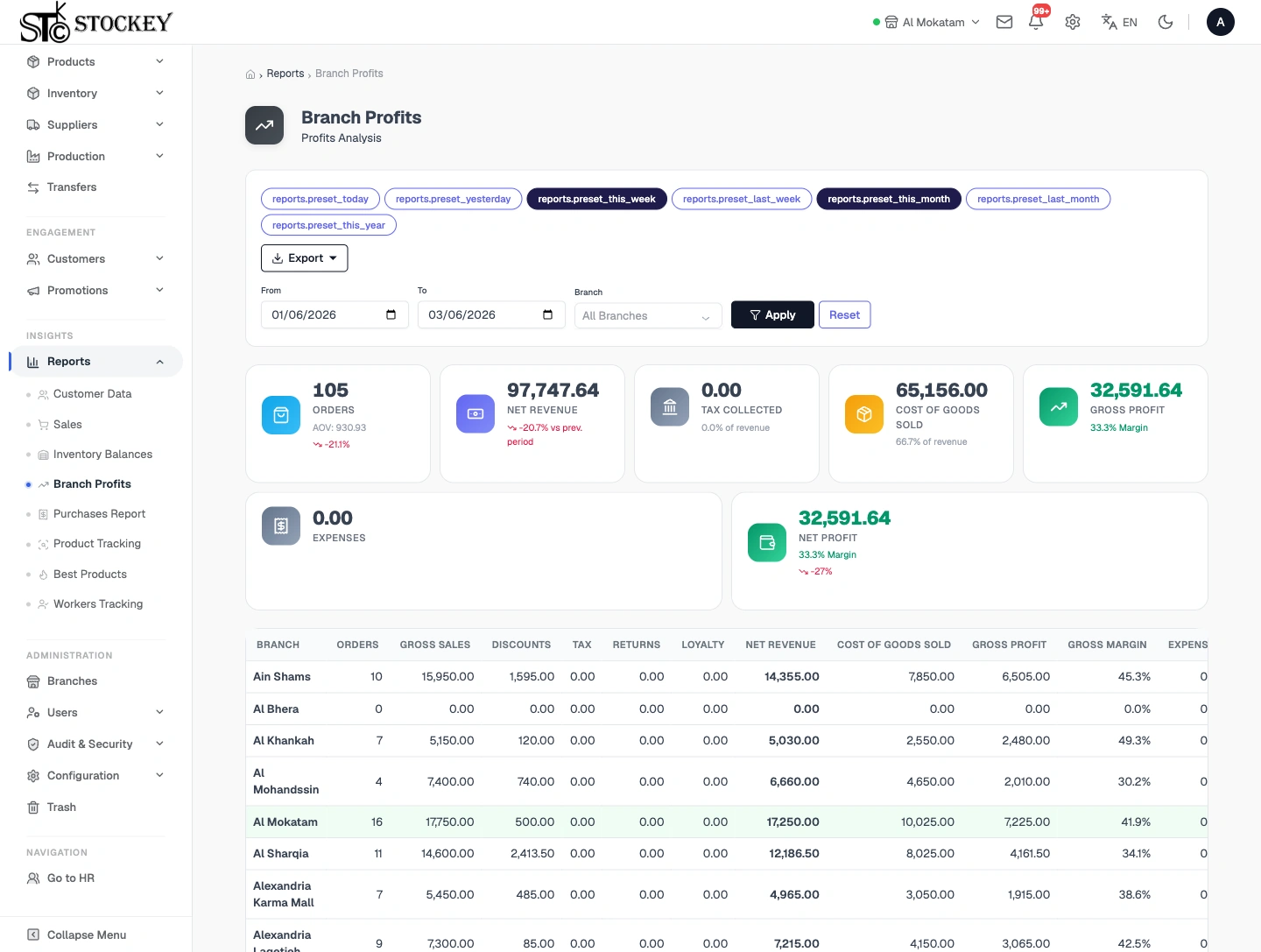
Task: Open notifications bell with 99+ badge
Action: coord(1037,21)
